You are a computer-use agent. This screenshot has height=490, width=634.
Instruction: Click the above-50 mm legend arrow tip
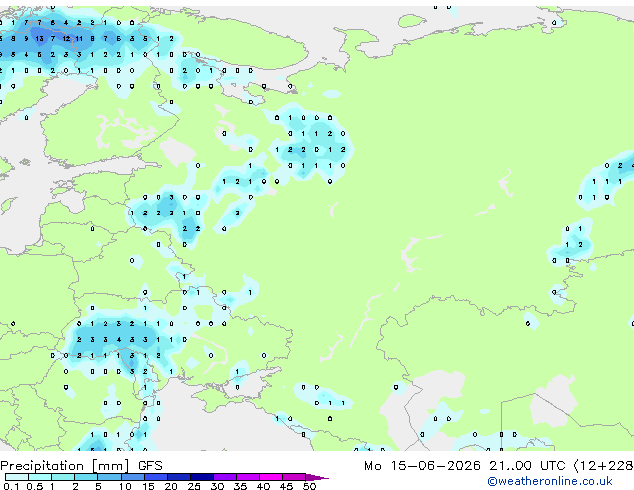coord(317,477)
